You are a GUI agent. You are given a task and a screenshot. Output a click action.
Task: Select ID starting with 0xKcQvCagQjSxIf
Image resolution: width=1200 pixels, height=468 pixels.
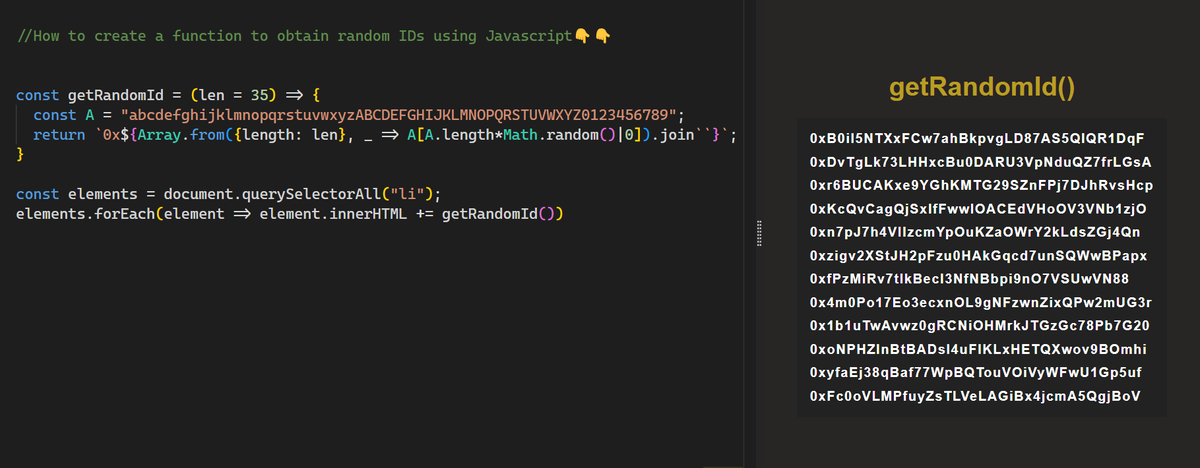coord(978,209)
